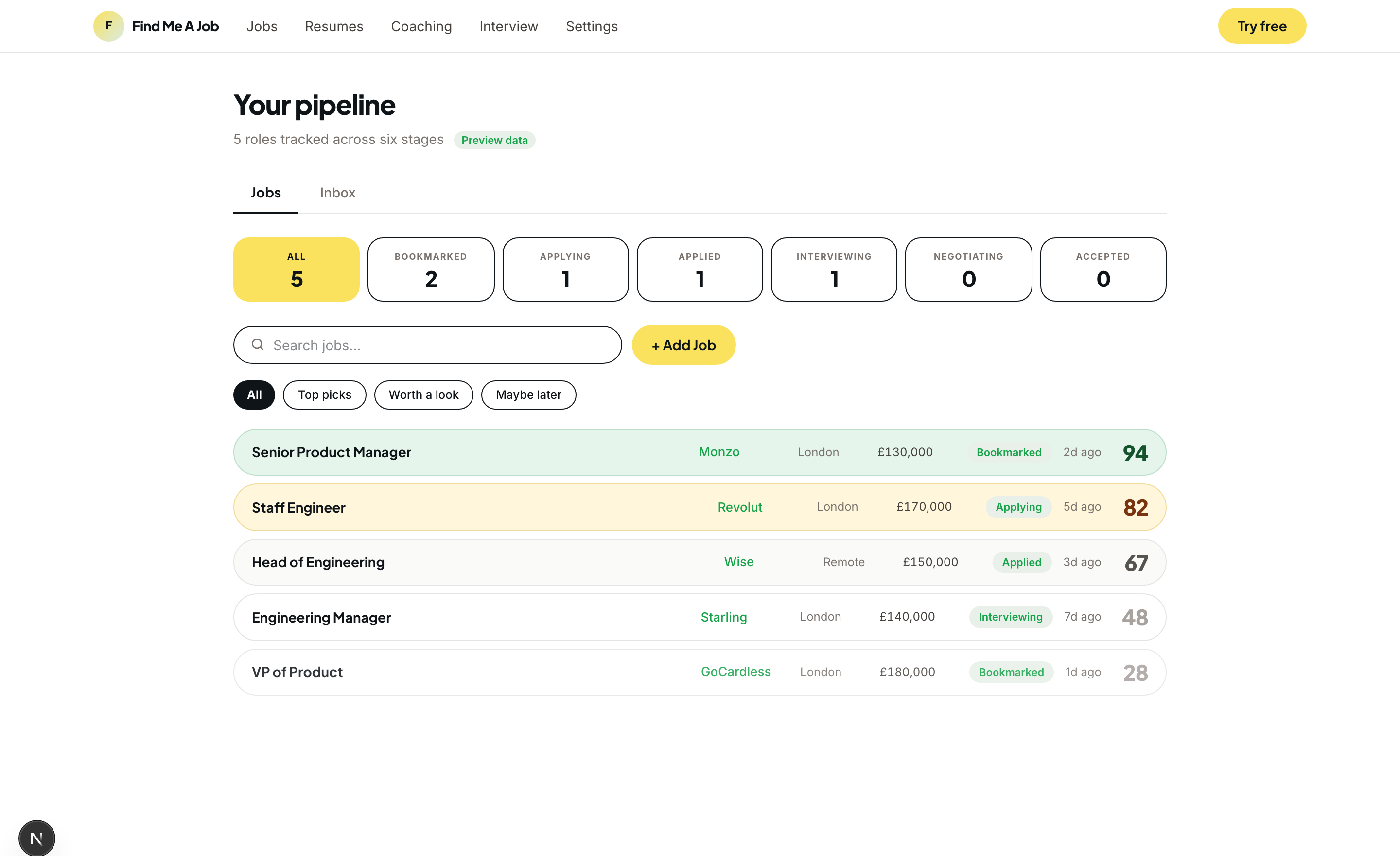Select the All filter chip
This screenshot has width=1400, height=856.
(254, 395)
